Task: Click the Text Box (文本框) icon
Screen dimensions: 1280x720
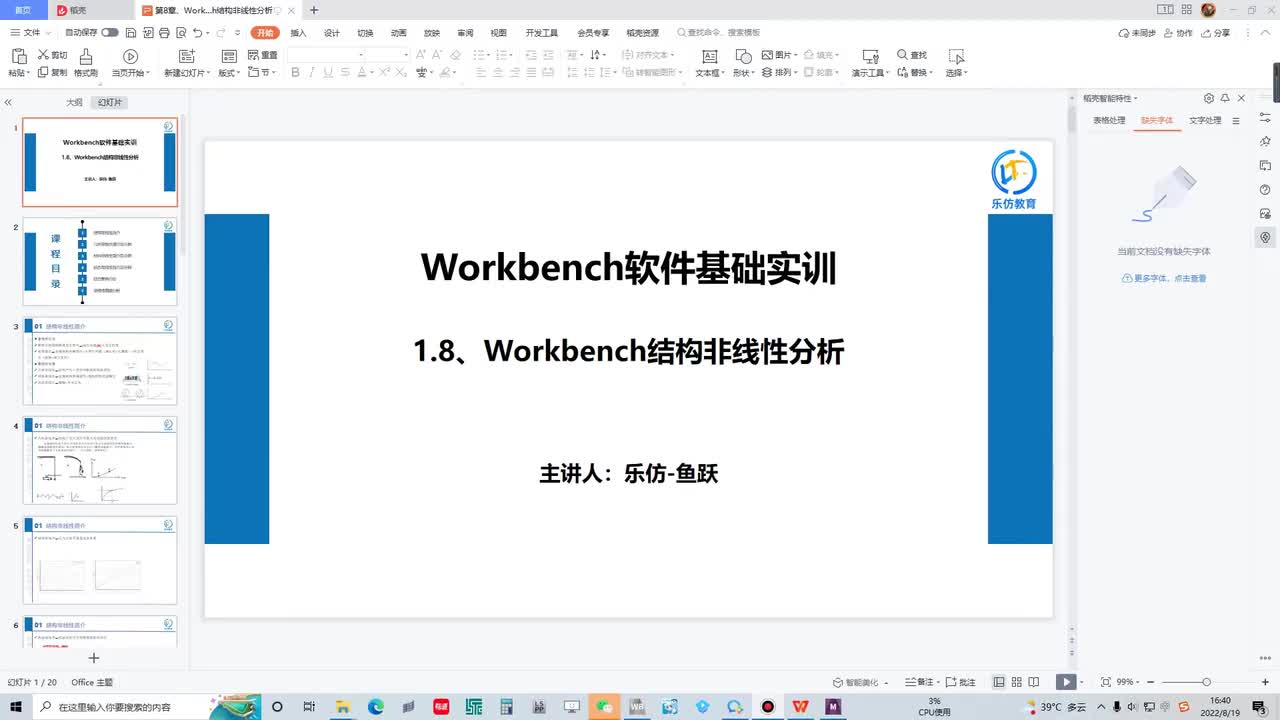Action: [710, 56]
